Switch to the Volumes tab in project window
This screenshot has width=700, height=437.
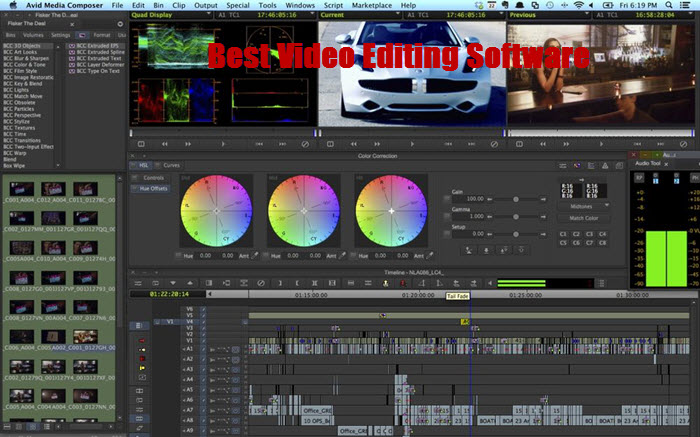pyautogui.click(x=33, y=35)
